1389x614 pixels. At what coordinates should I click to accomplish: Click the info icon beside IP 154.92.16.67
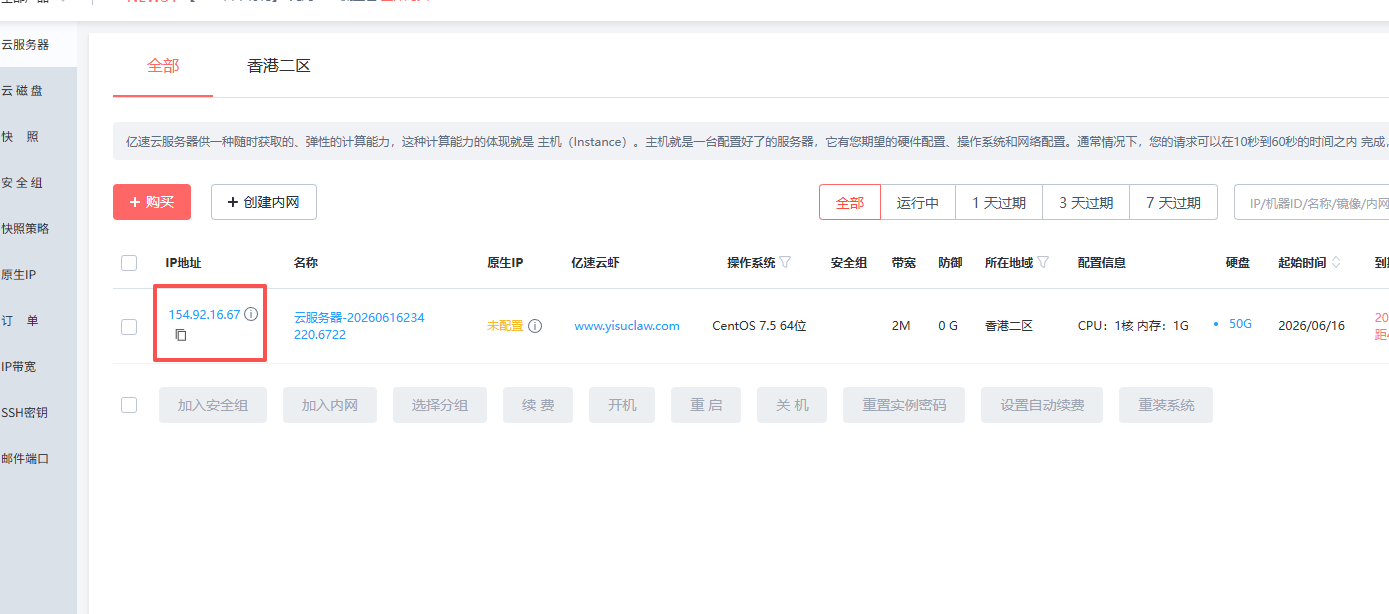(251, 314)
